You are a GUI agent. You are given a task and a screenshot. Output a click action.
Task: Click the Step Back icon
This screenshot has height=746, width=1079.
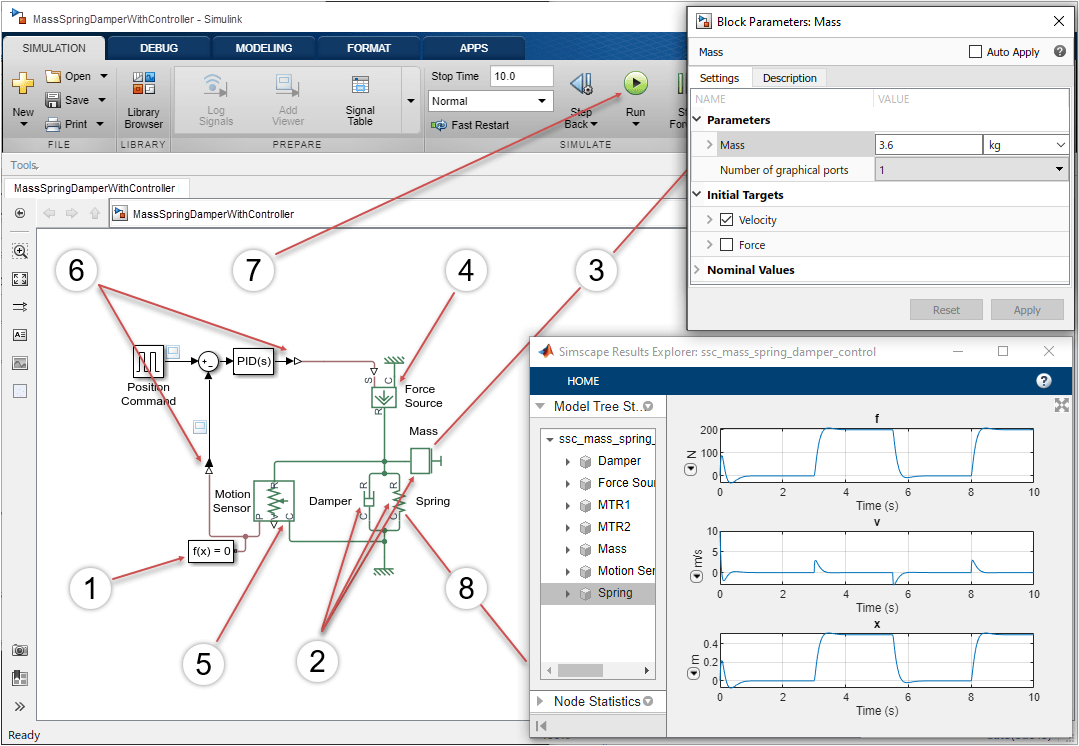[581, 85]
